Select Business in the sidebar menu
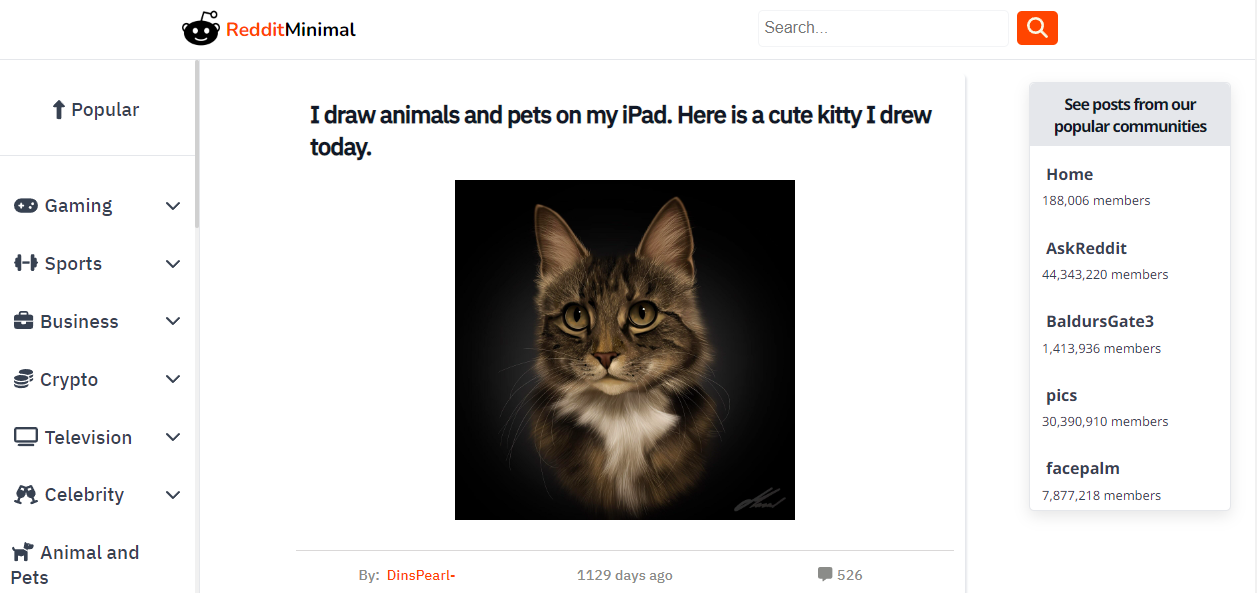Screen dimensions: 1257x593 79,322
